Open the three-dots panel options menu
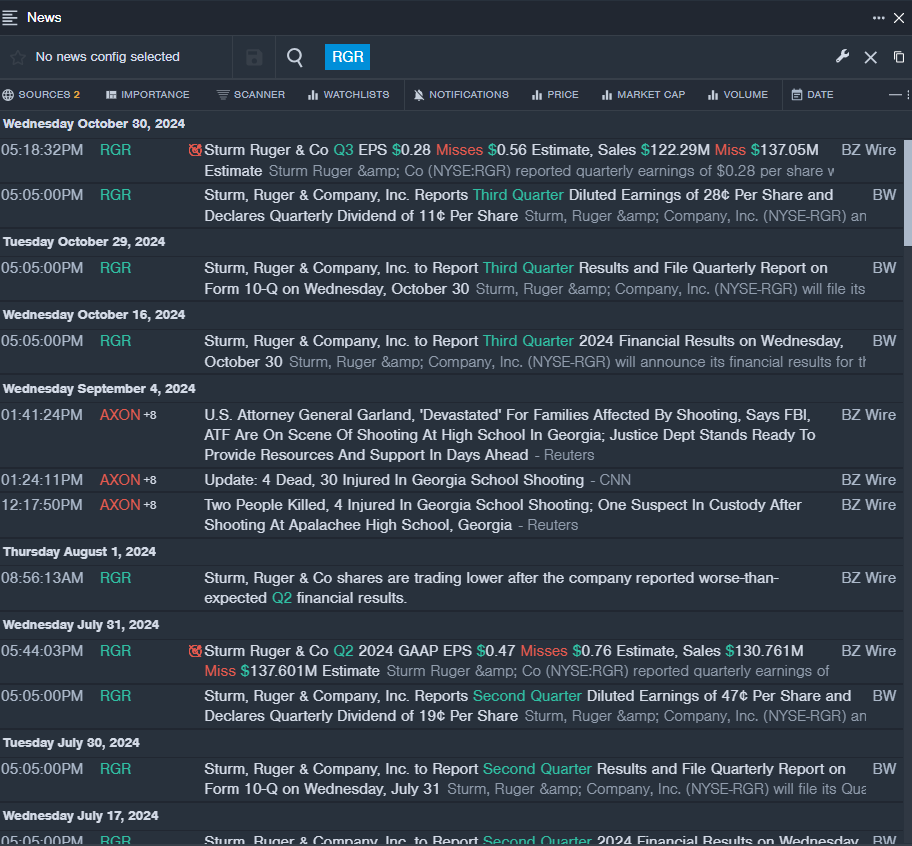The image size is (912, 846). tap(878, 17)
